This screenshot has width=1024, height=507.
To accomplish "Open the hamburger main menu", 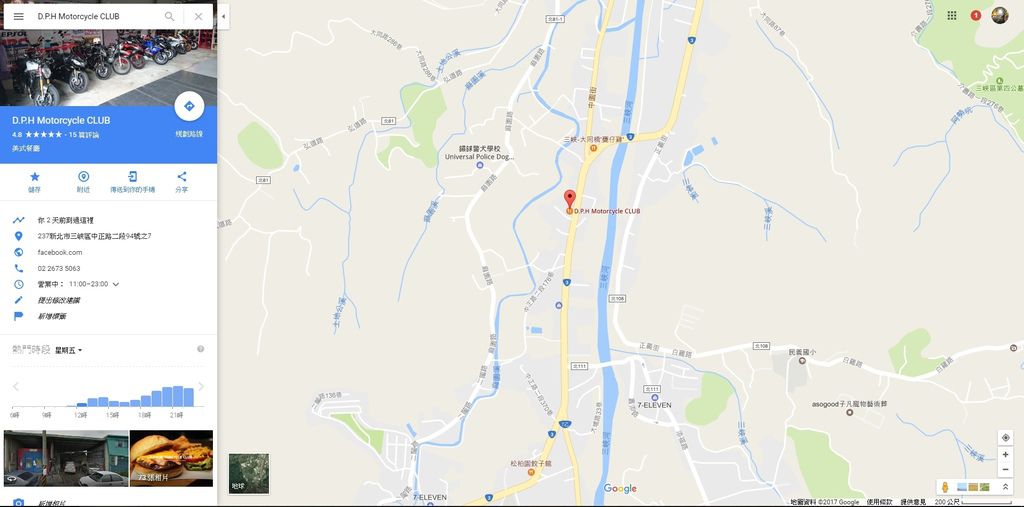I will 18,16.
